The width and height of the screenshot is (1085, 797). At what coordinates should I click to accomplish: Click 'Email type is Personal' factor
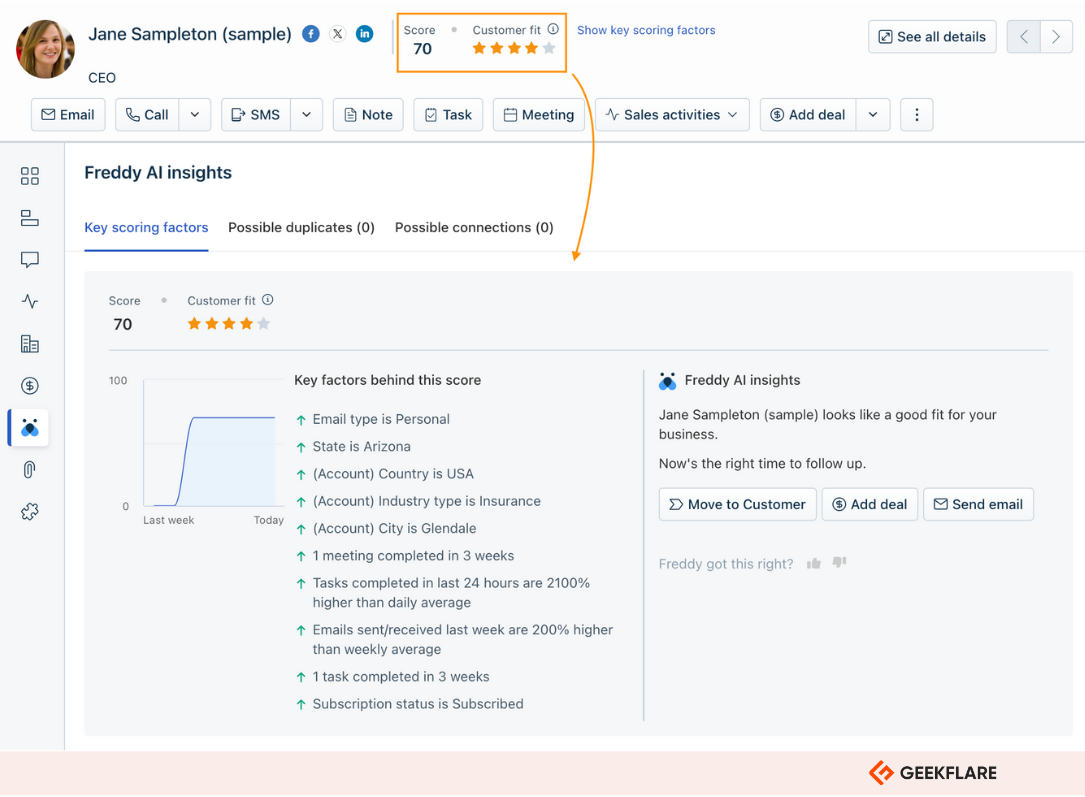(x=381, y=419)
